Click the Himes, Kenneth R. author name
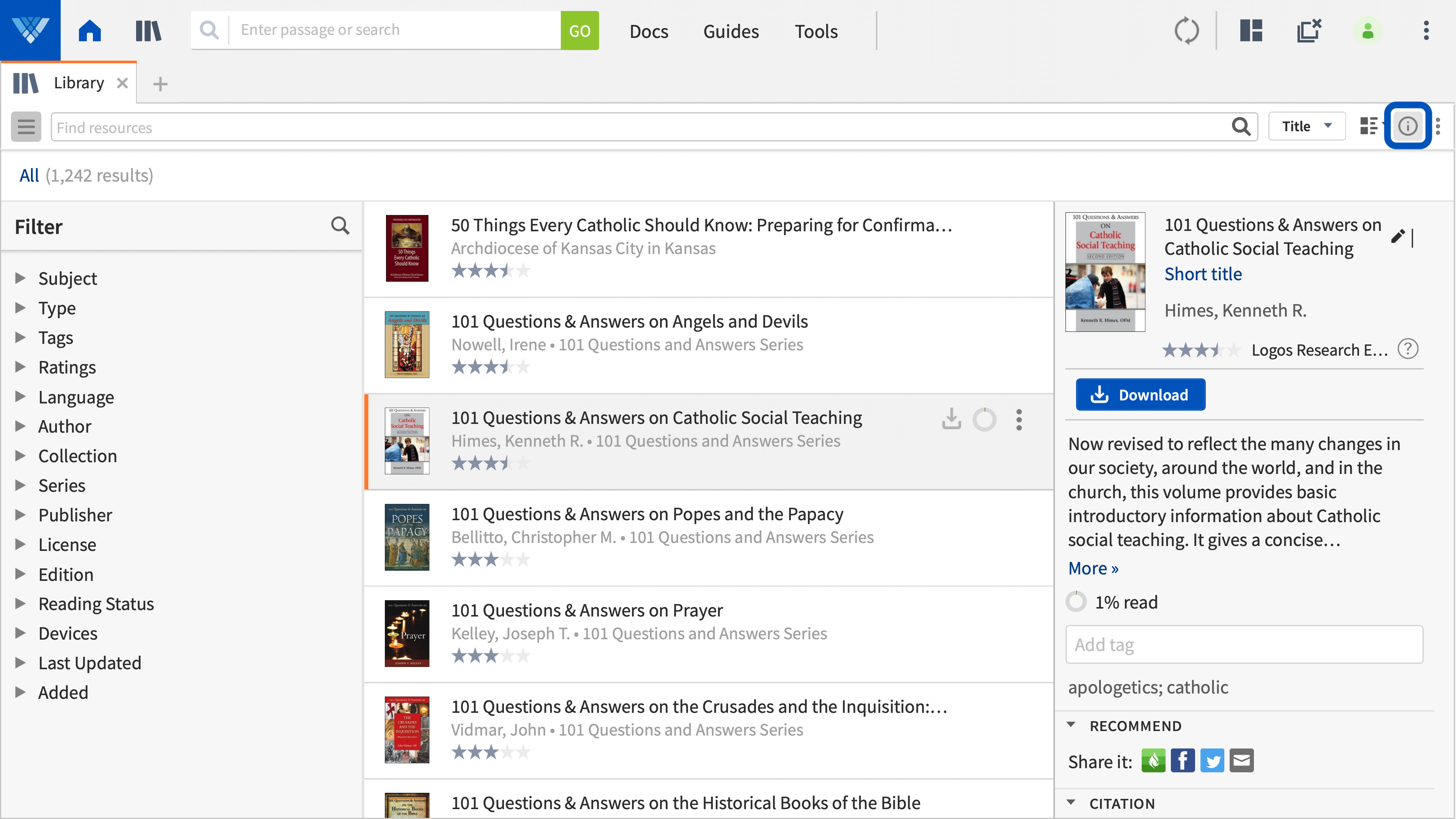This screenshot has height=819, width=1456. [1235, 310]
